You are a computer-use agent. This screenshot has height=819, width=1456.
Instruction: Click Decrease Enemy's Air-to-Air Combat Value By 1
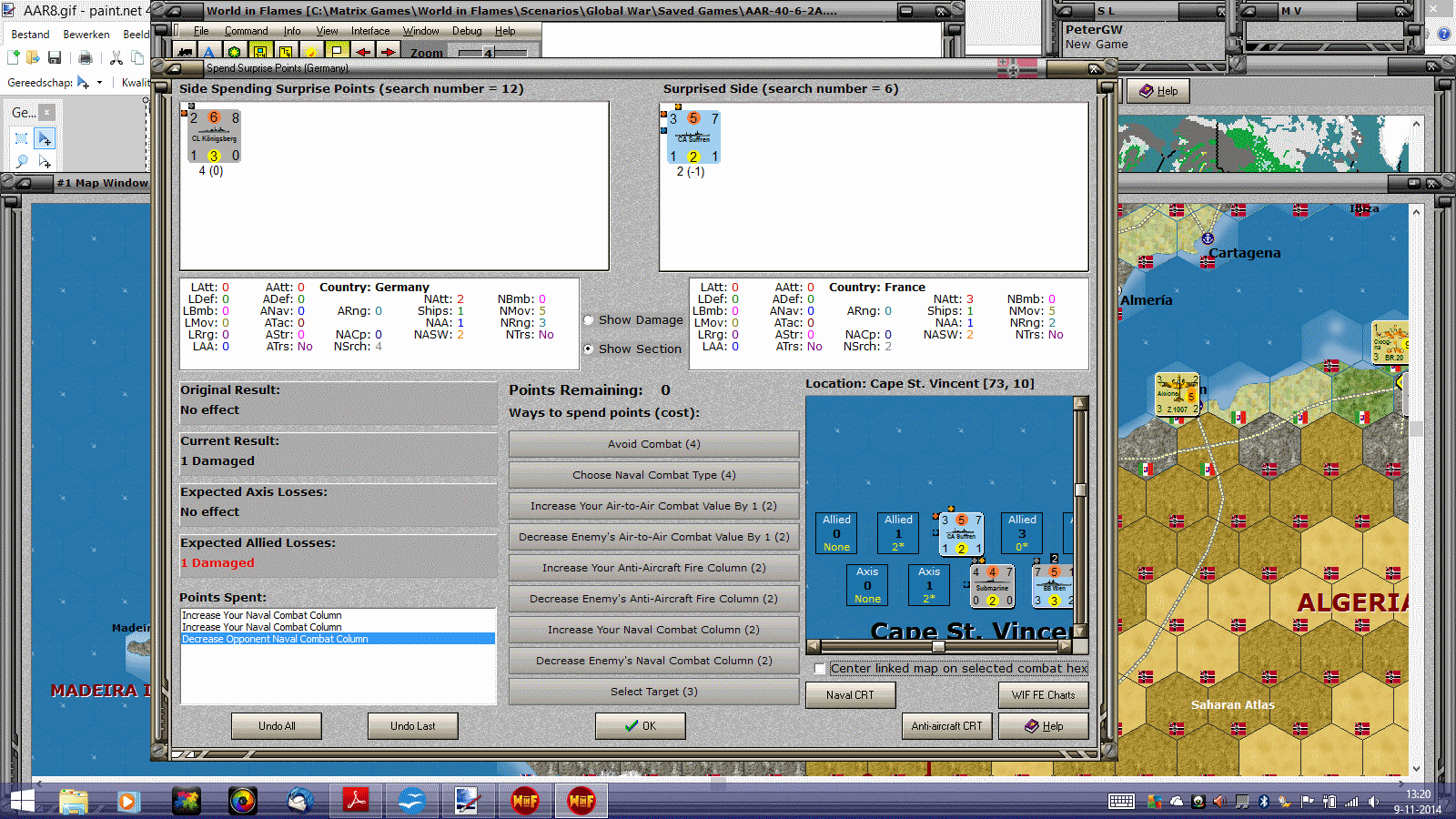654,537
